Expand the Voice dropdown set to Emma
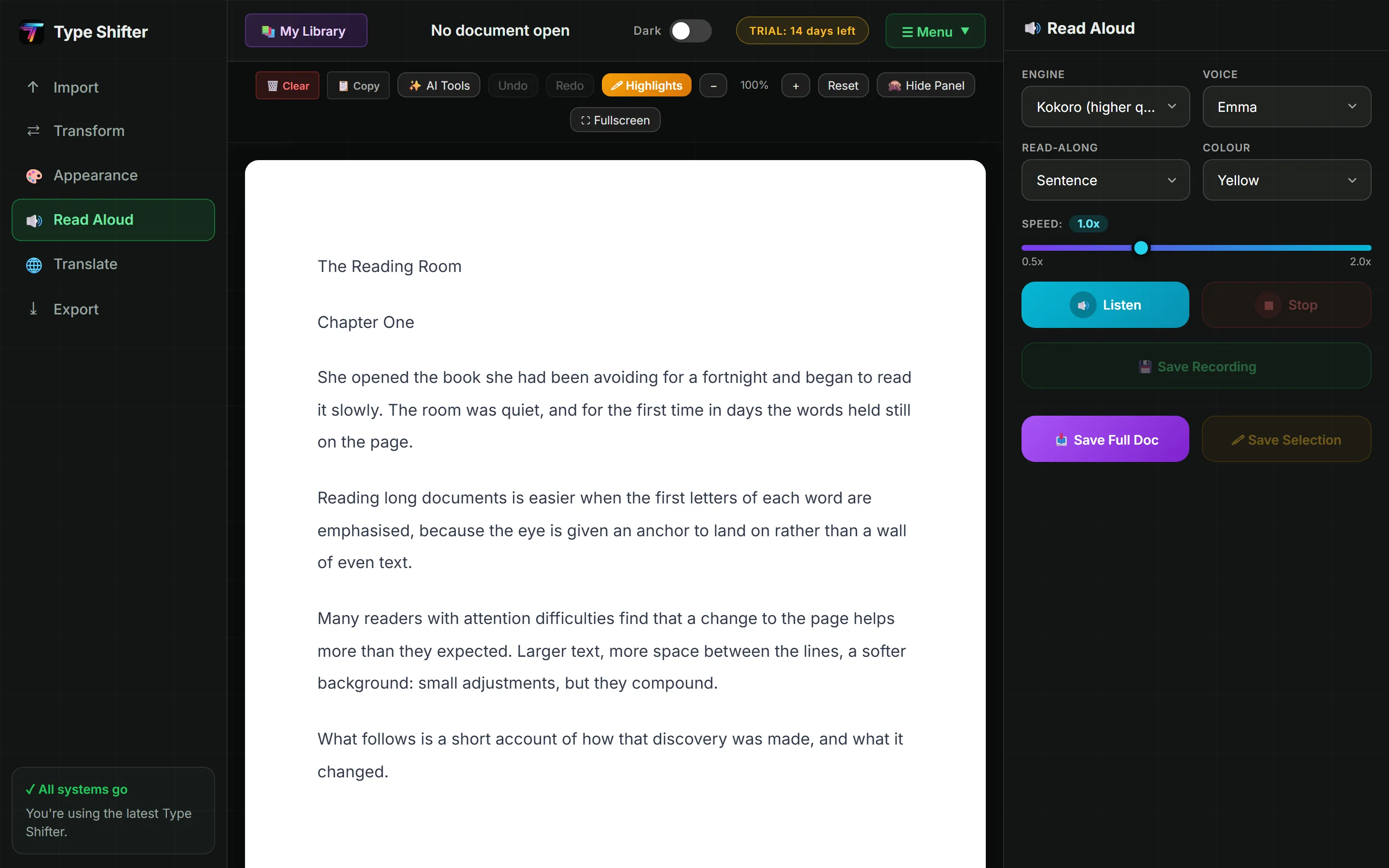Screen dimensions: 1389x868 point(1287,107)
